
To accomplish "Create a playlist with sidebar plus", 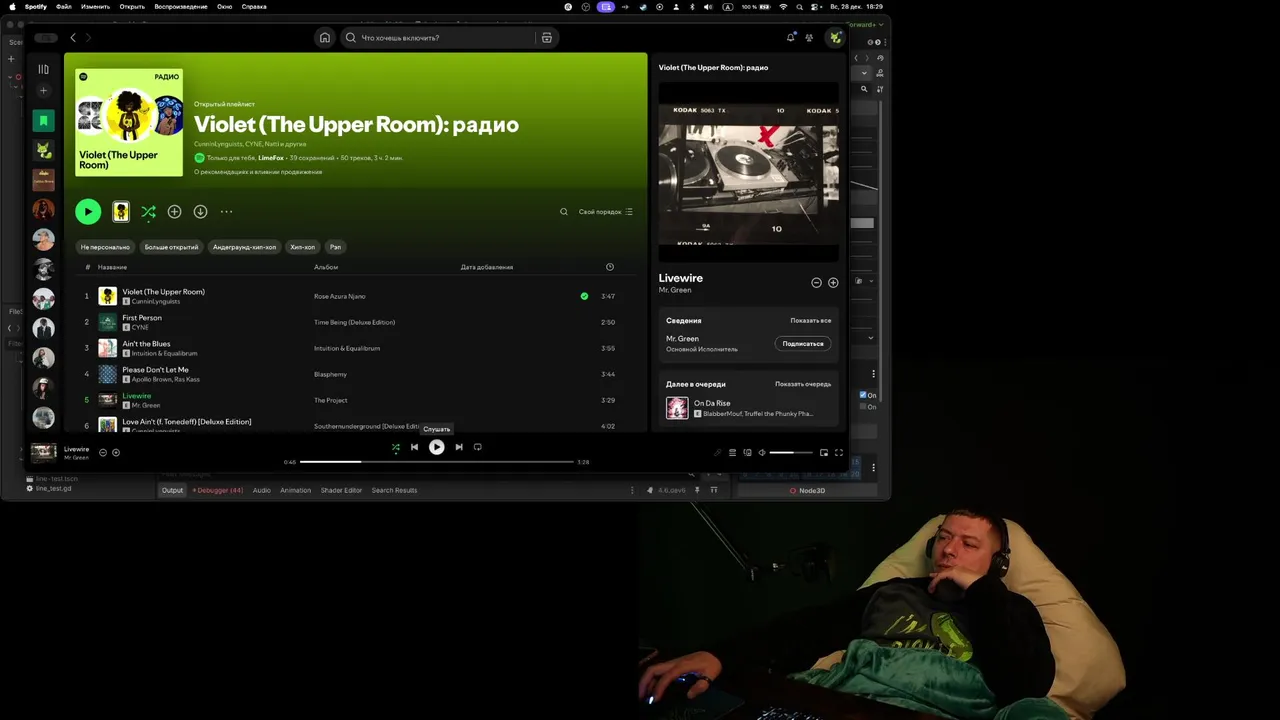I will [43, 91].
